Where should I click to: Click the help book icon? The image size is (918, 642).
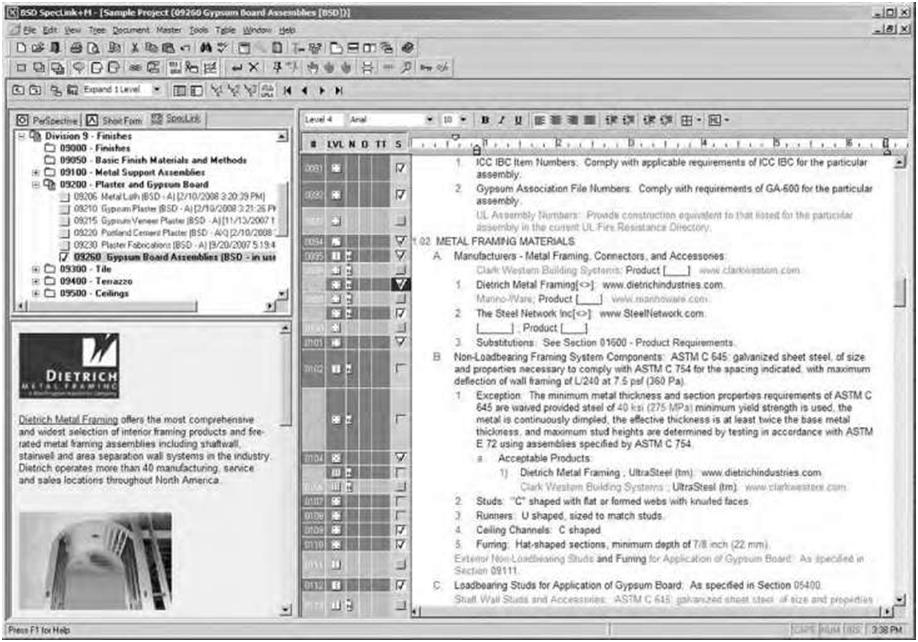(x=408, y=48)
